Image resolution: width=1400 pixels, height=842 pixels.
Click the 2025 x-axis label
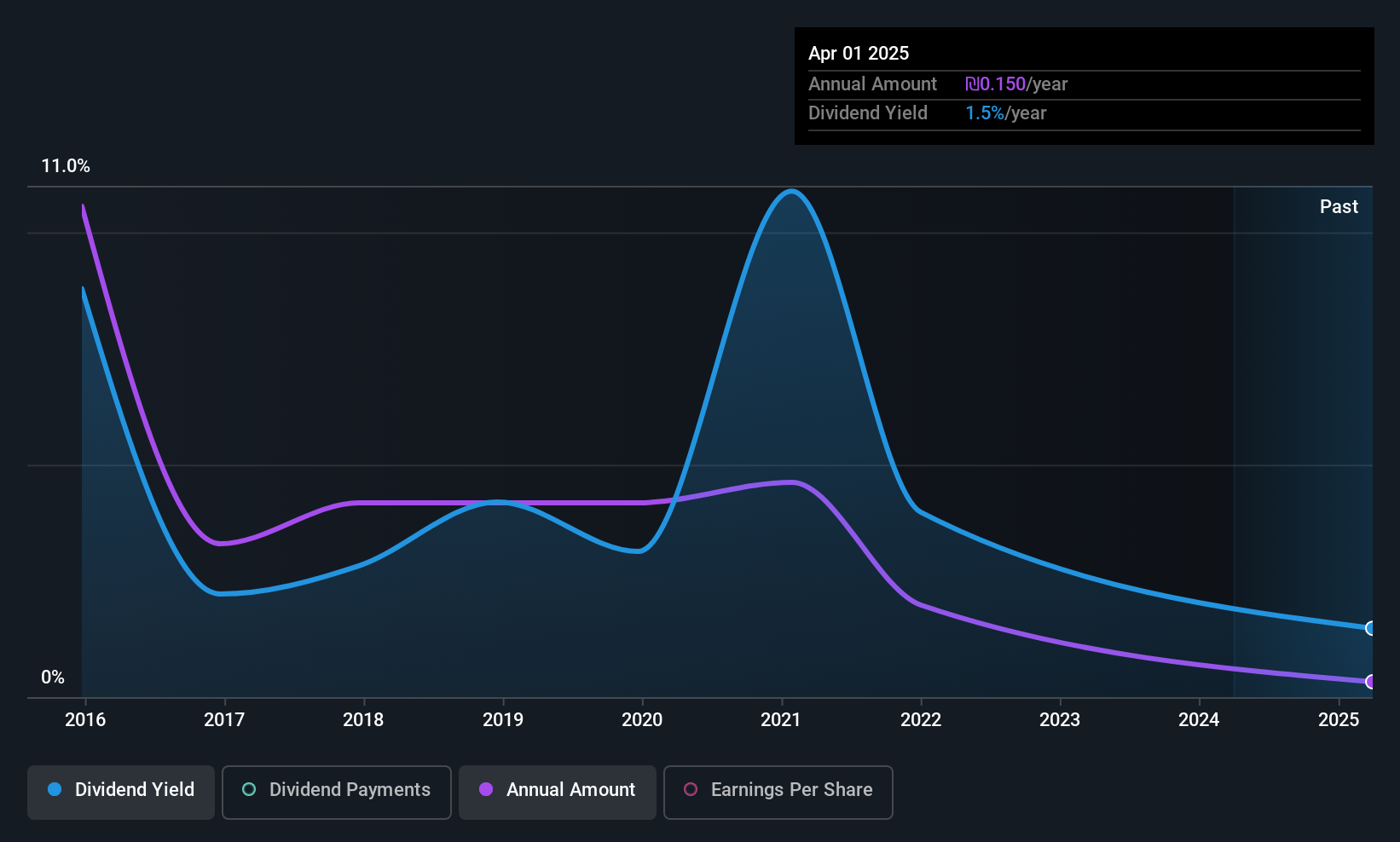click(x=1339, y=719)
